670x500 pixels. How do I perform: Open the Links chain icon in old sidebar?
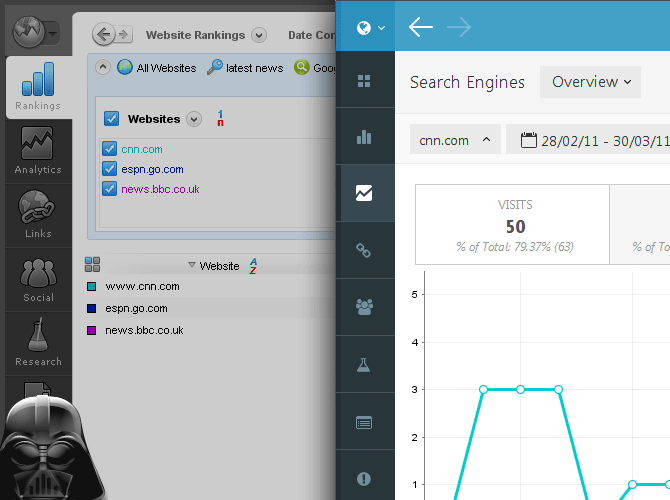(38, 215)
